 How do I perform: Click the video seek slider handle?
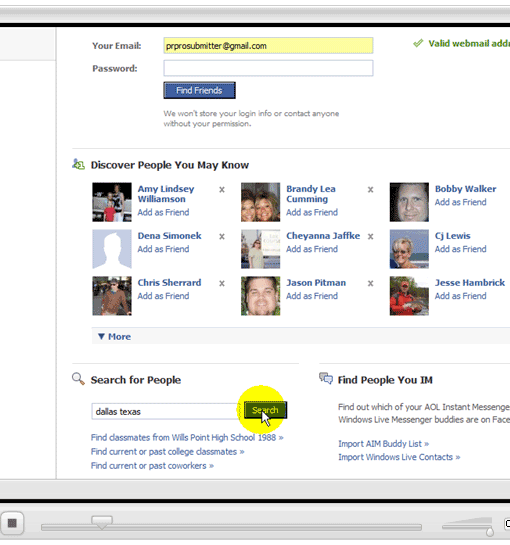(x=102, y=522)
